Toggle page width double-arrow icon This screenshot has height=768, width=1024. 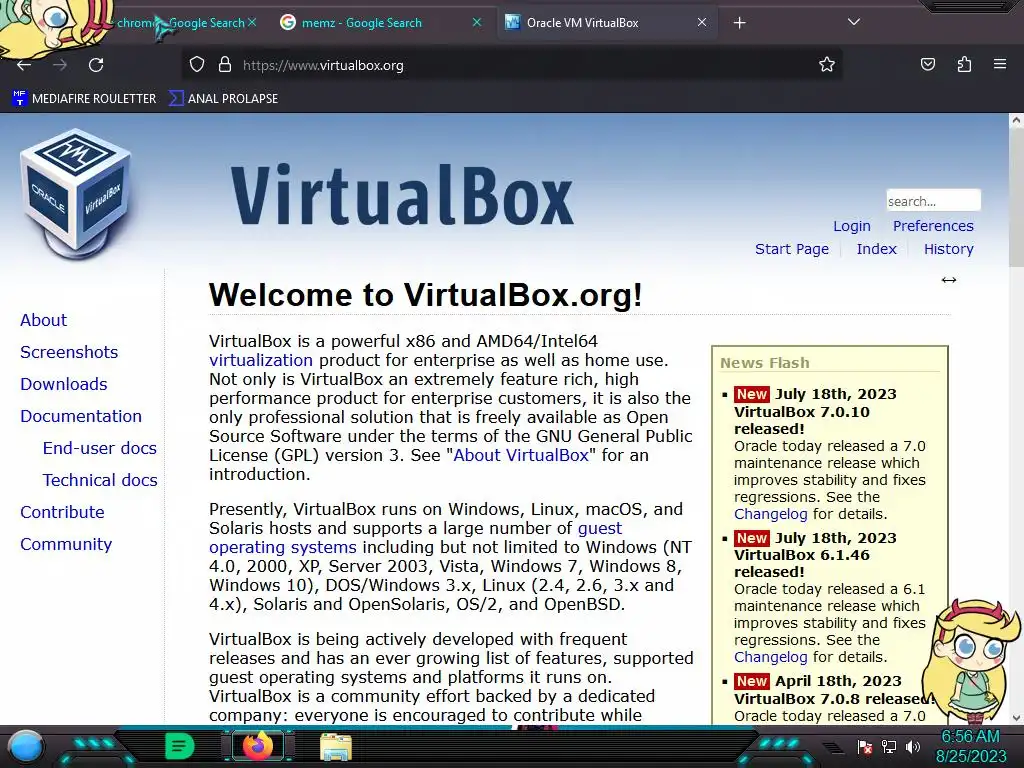point(949,280)
